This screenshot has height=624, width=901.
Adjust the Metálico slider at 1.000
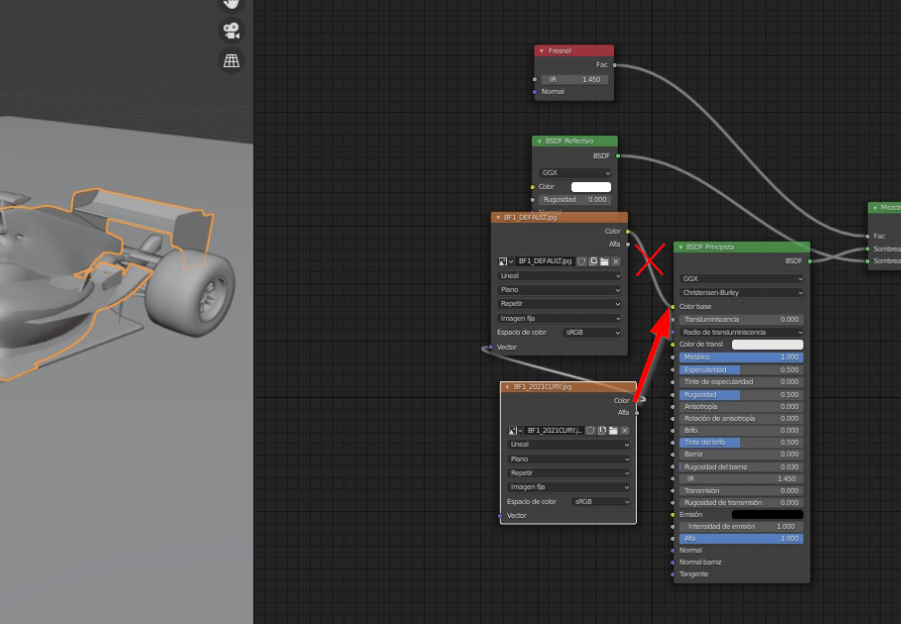pos(741,357)
